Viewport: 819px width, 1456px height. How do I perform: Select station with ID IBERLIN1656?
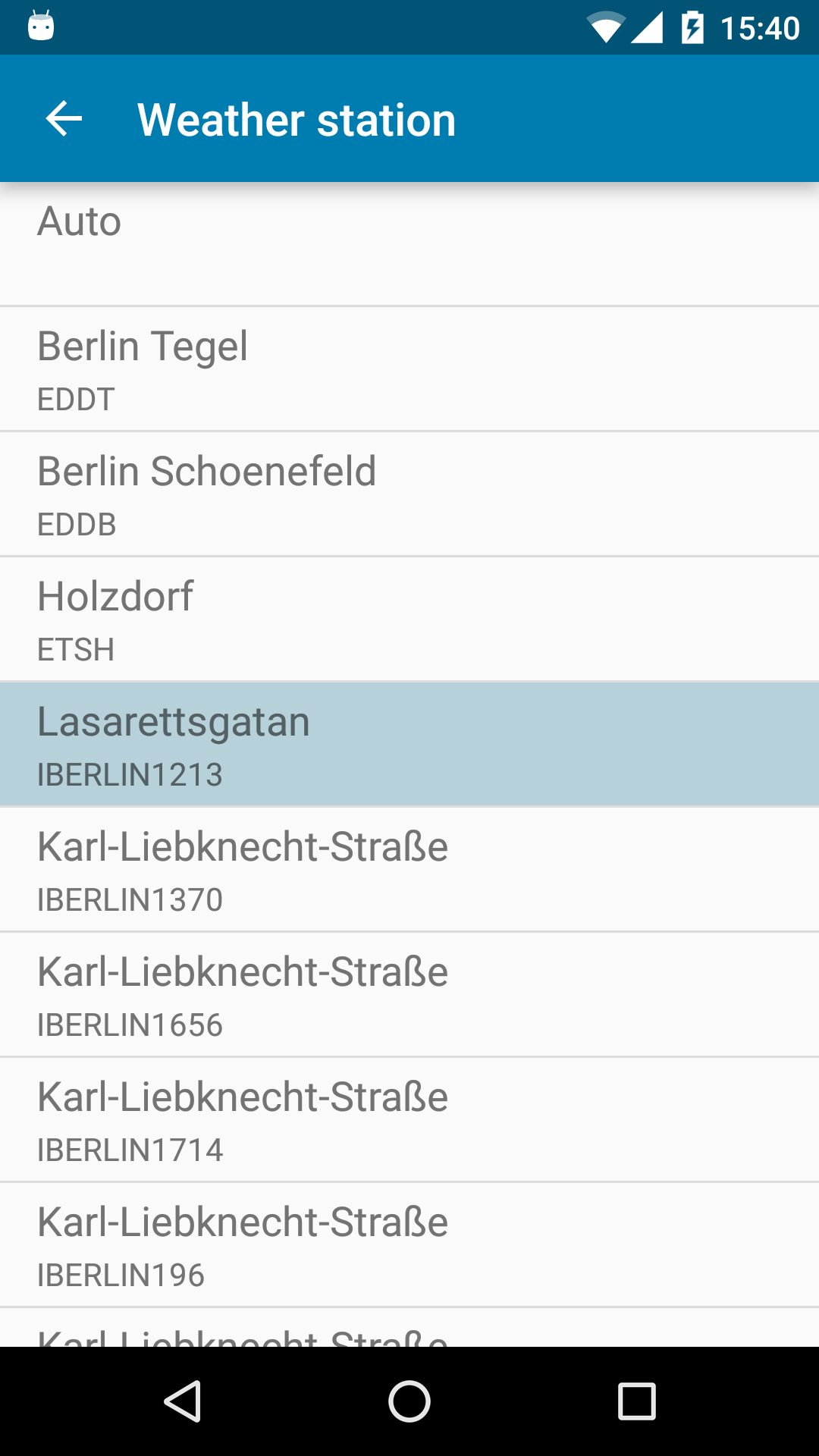(x=409, y=995)
